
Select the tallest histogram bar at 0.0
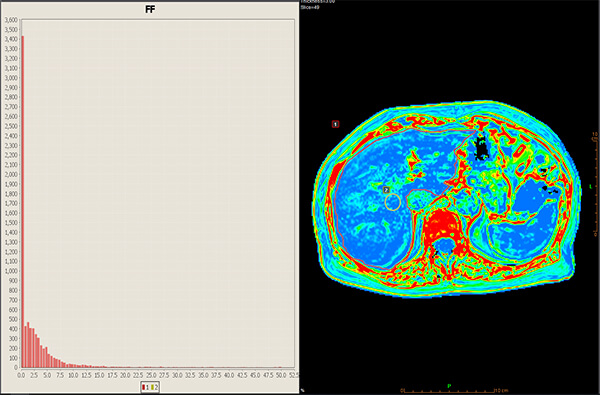point(23,202)
